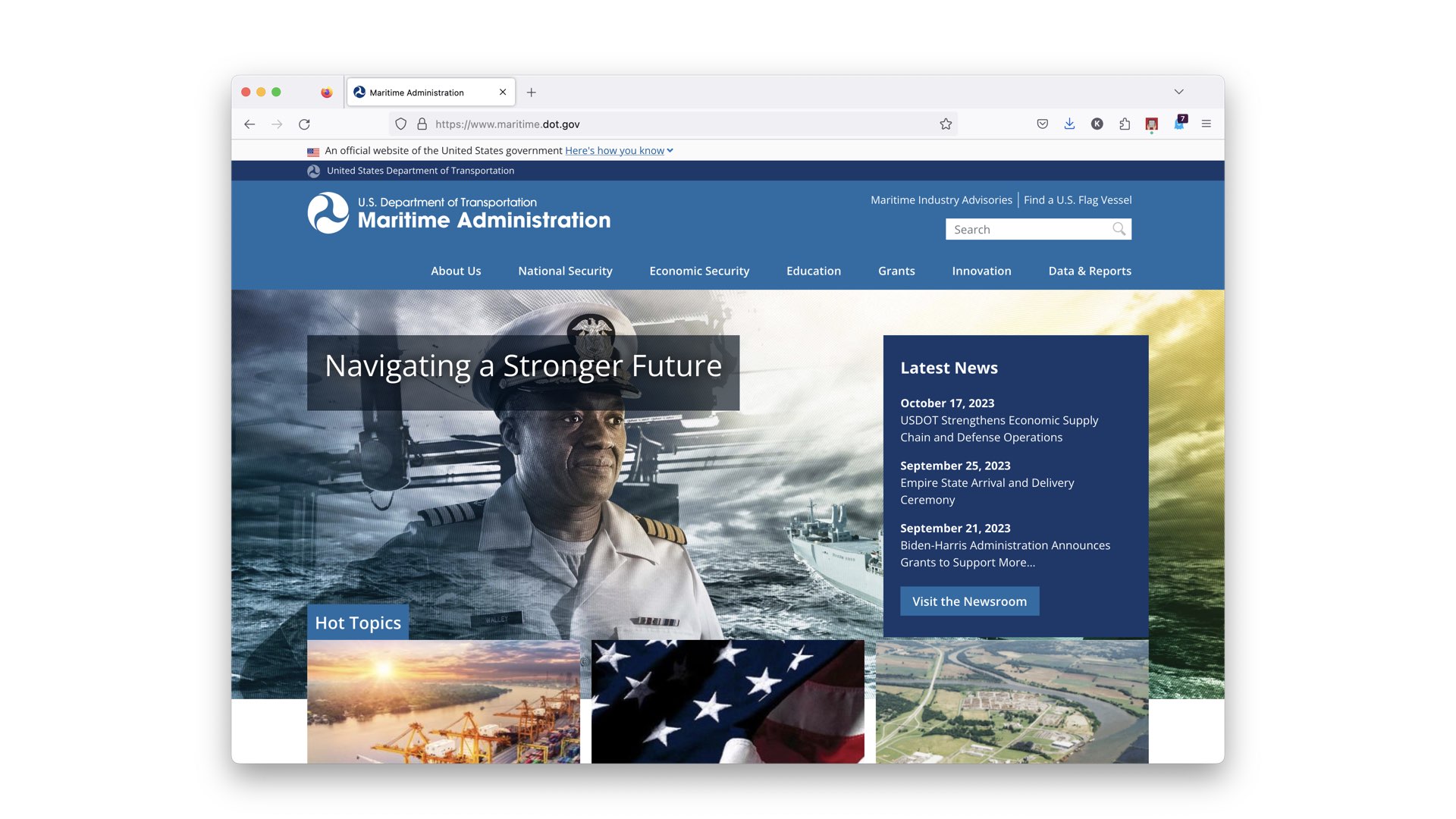Expand the list all tabs chevron
The width and height of the screenshot is (1456, 819).
point(1179,92)
